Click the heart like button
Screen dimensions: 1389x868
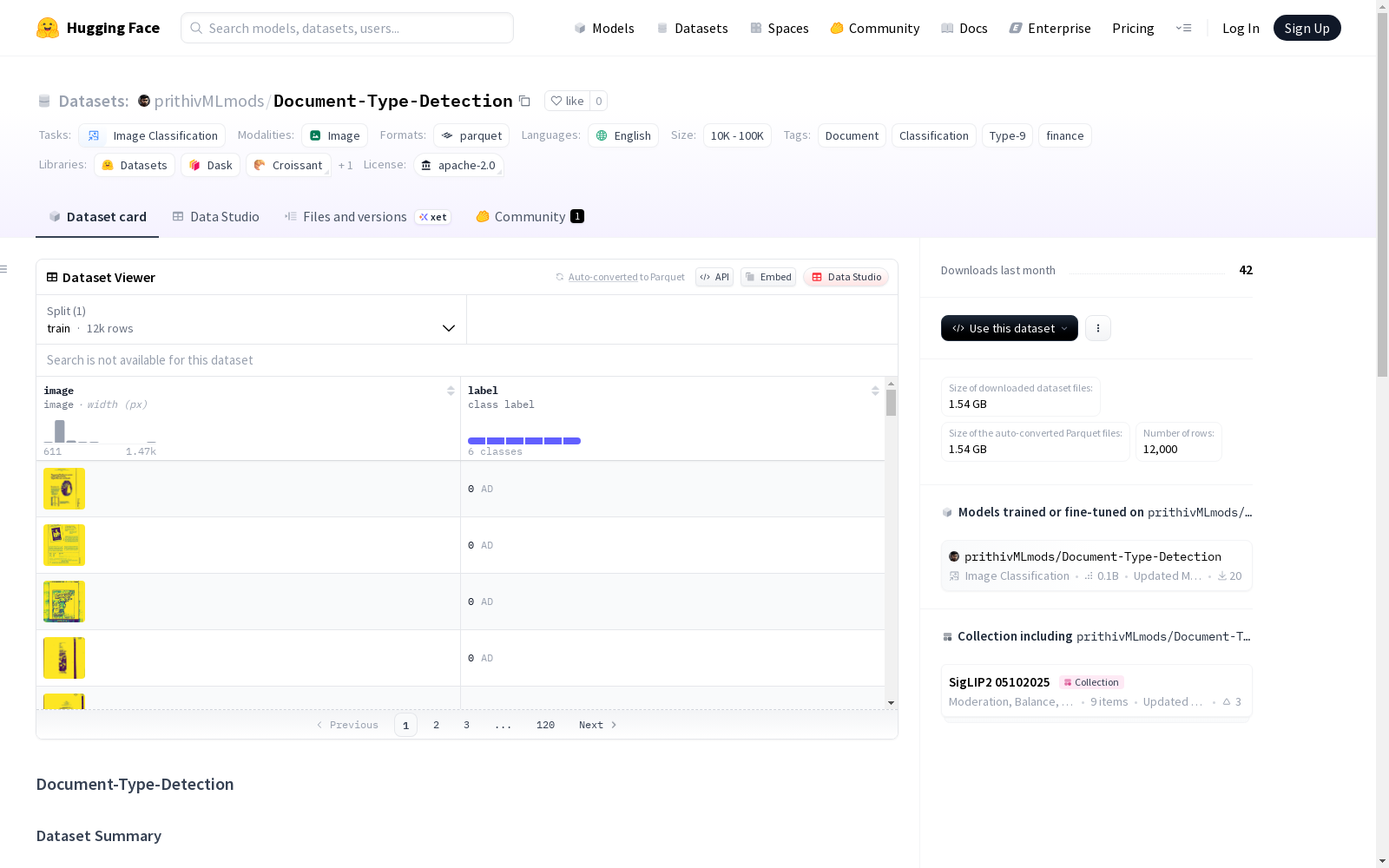pyautogui.click(x=567, y=101)
